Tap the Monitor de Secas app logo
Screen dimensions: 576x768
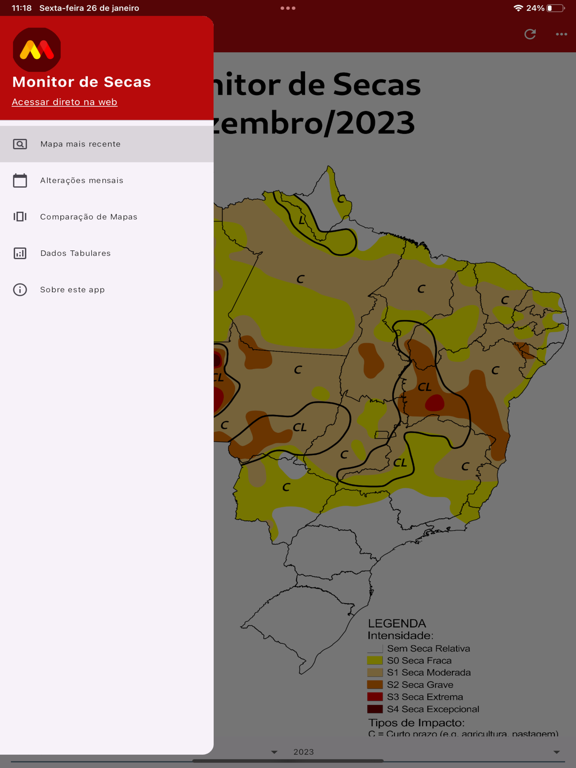pos(37,49)
